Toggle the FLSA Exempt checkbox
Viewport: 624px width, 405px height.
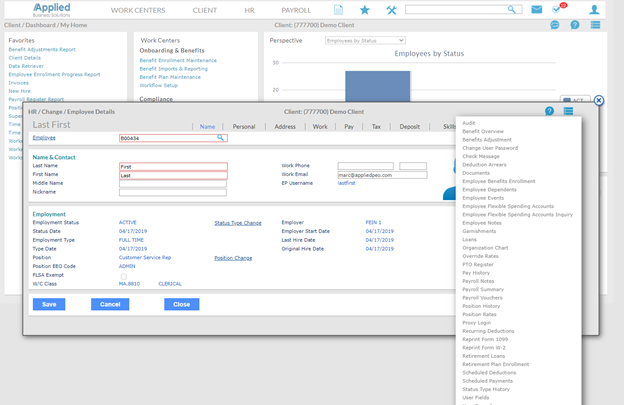pos(123,276)
